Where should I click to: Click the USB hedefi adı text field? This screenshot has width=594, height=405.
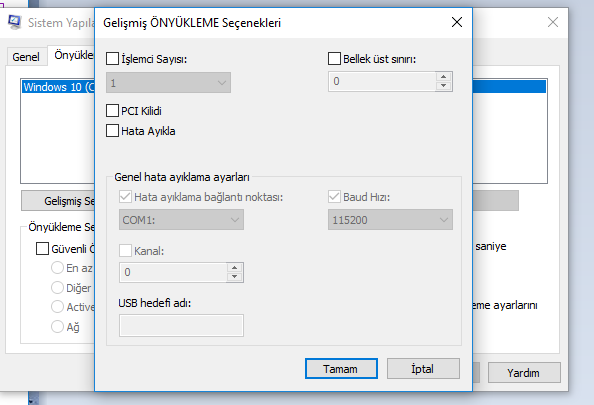181,325
